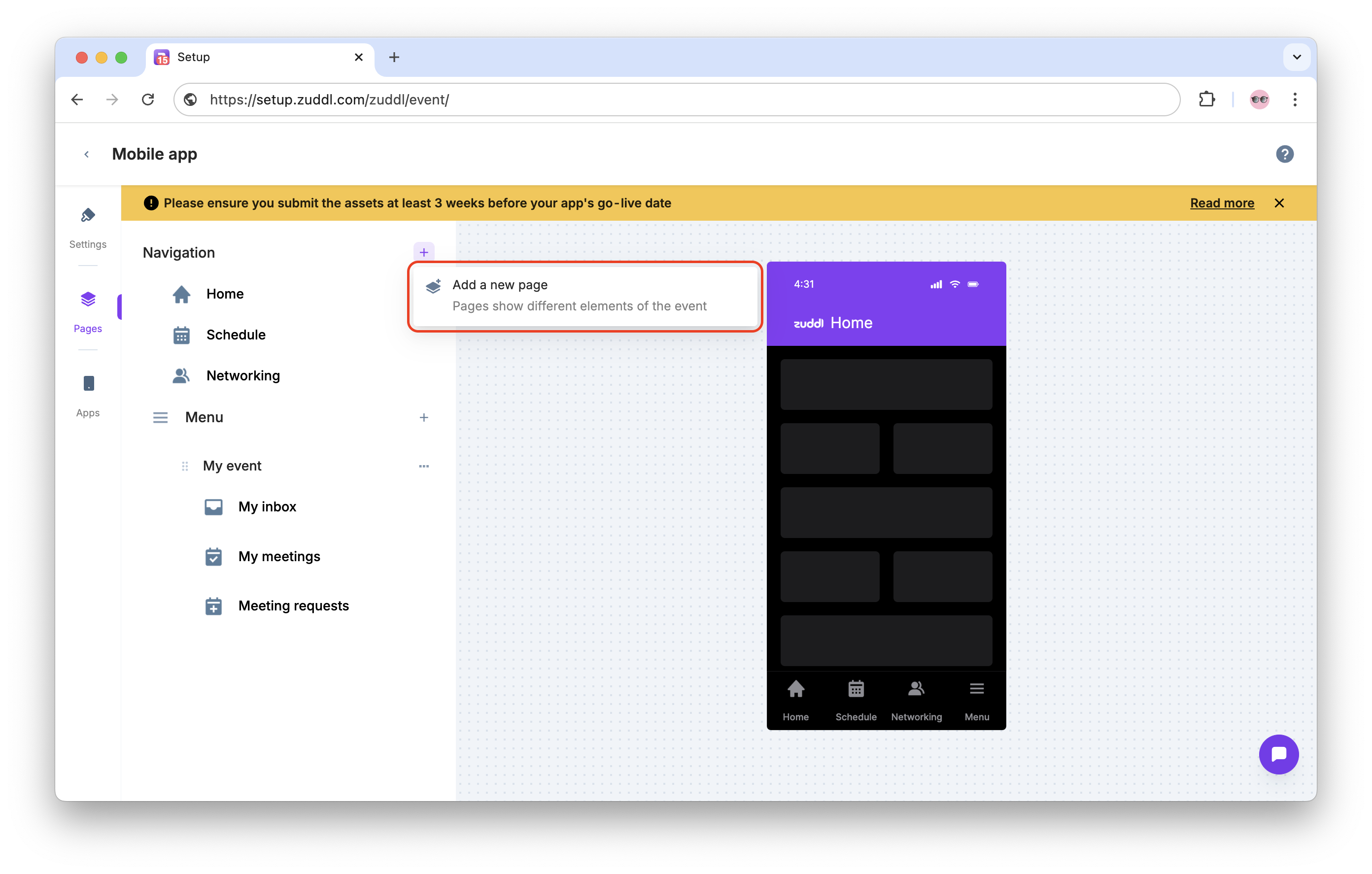This screenshot has width=1372, height=874.
Task: Dismiss the yellow warning banner
Action: point(1279,203)
